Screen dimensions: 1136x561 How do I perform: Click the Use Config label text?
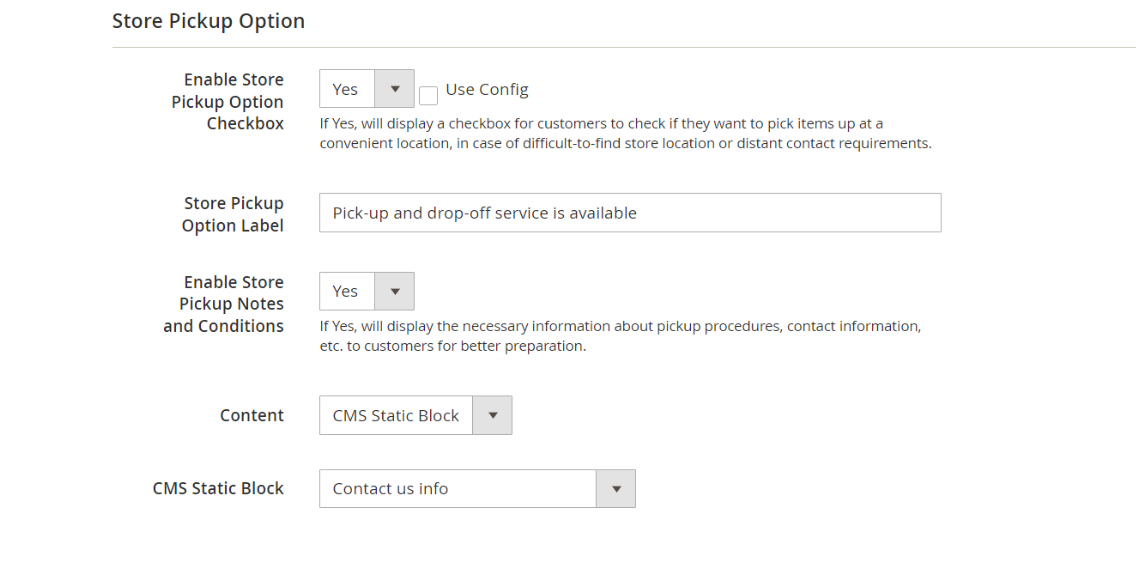point(487,89)
